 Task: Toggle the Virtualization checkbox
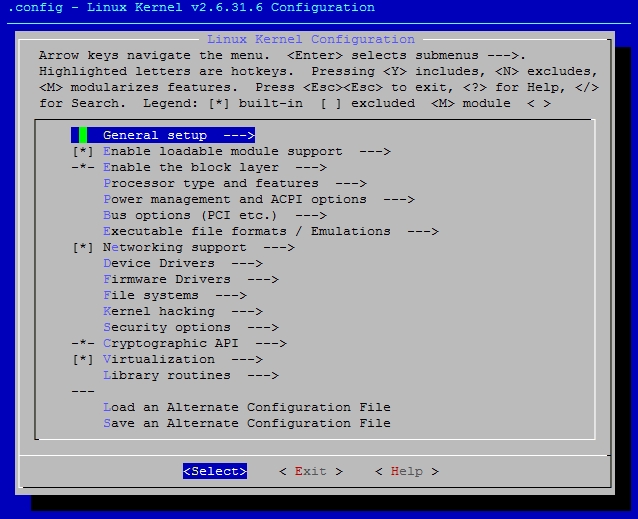point(83,360)
